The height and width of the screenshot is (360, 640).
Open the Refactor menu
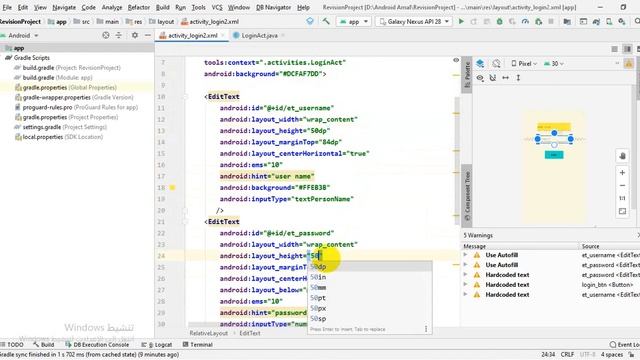[139, 7]
